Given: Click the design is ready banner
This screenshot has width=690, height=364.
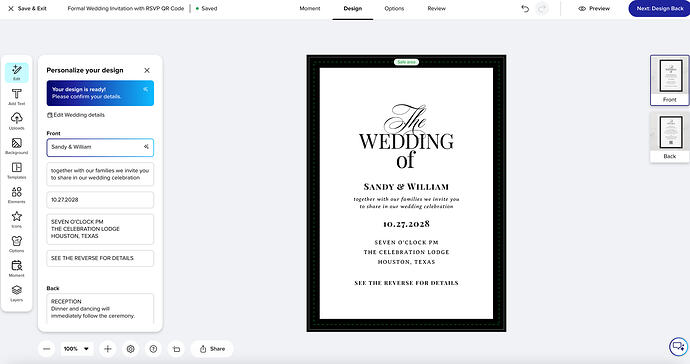Looking at the screenshot, I should click(100, 93).
